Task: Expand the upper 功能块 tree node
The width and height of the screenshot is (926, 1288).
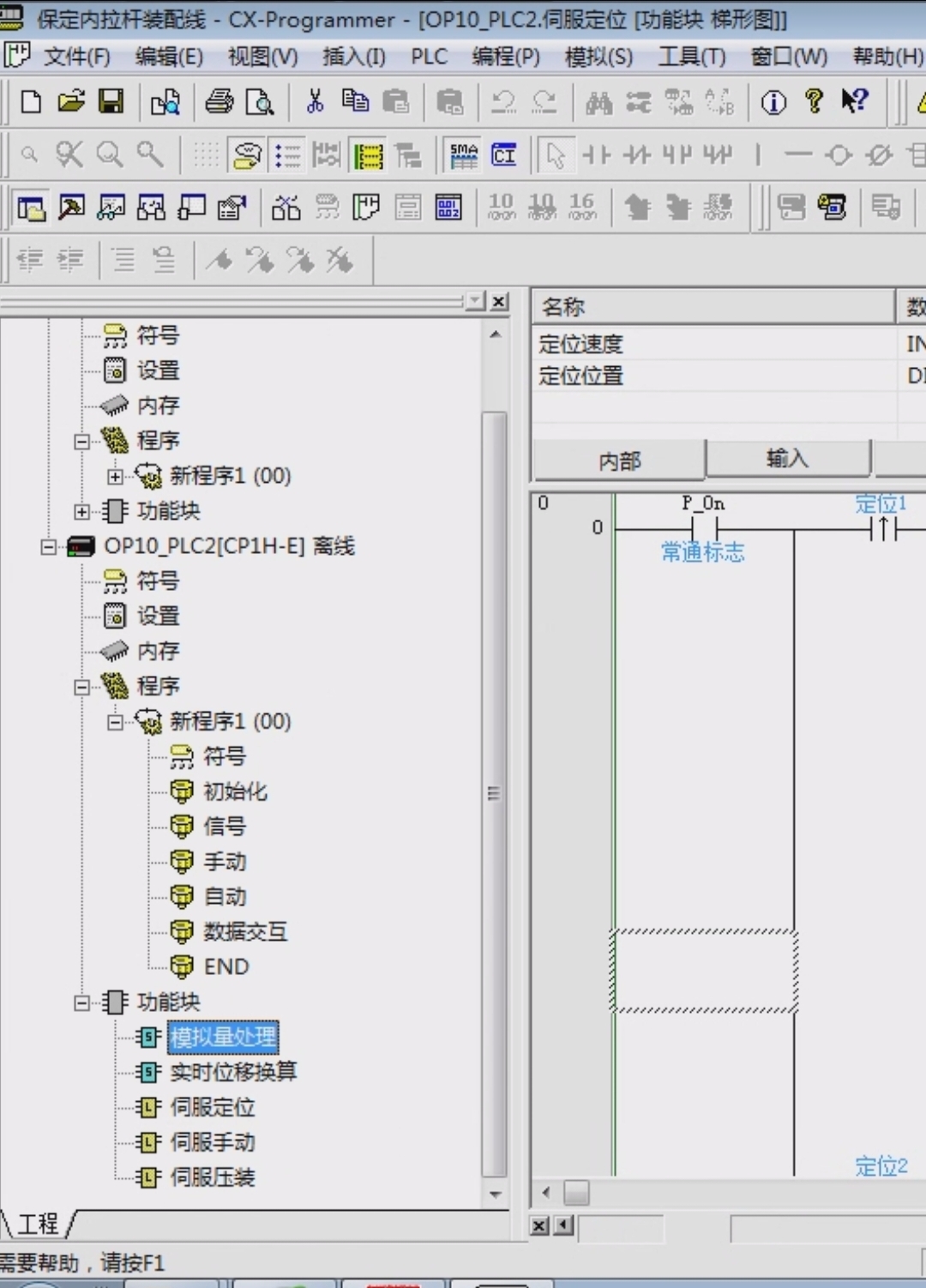Action: (x=81, y=512)
